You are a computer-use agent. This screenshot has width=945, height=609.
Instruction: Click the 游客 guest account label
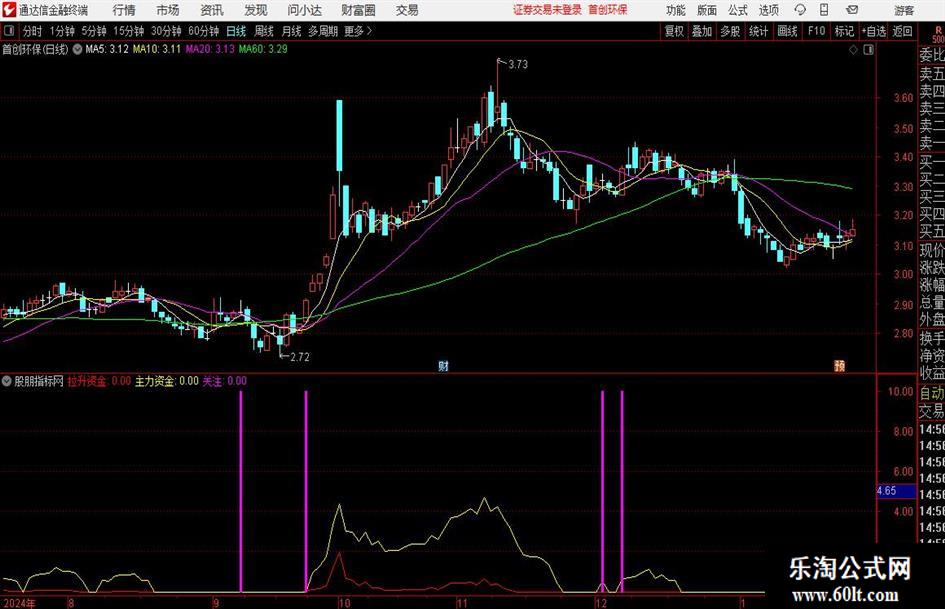point(903,10)
